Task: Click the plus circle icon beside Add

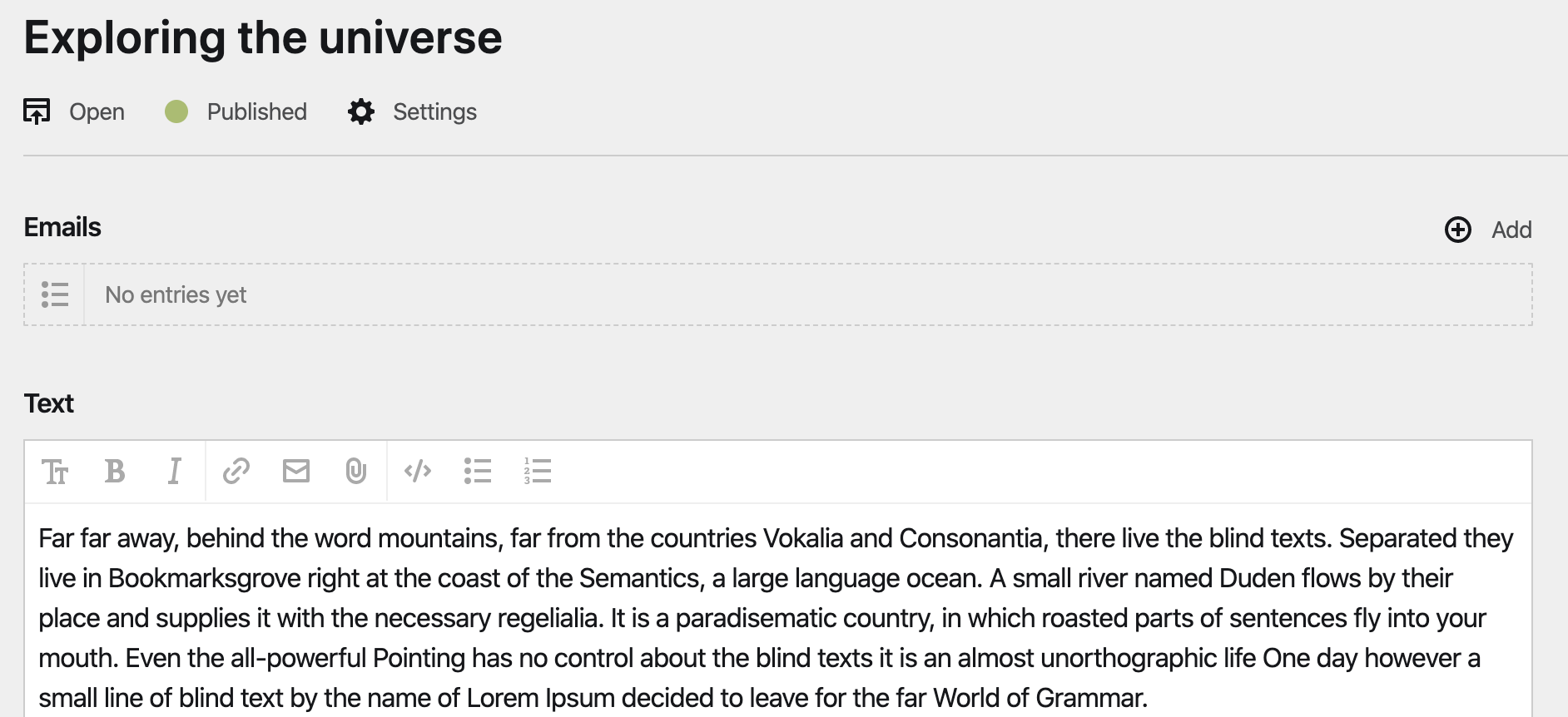Action: click(1458, 230)
